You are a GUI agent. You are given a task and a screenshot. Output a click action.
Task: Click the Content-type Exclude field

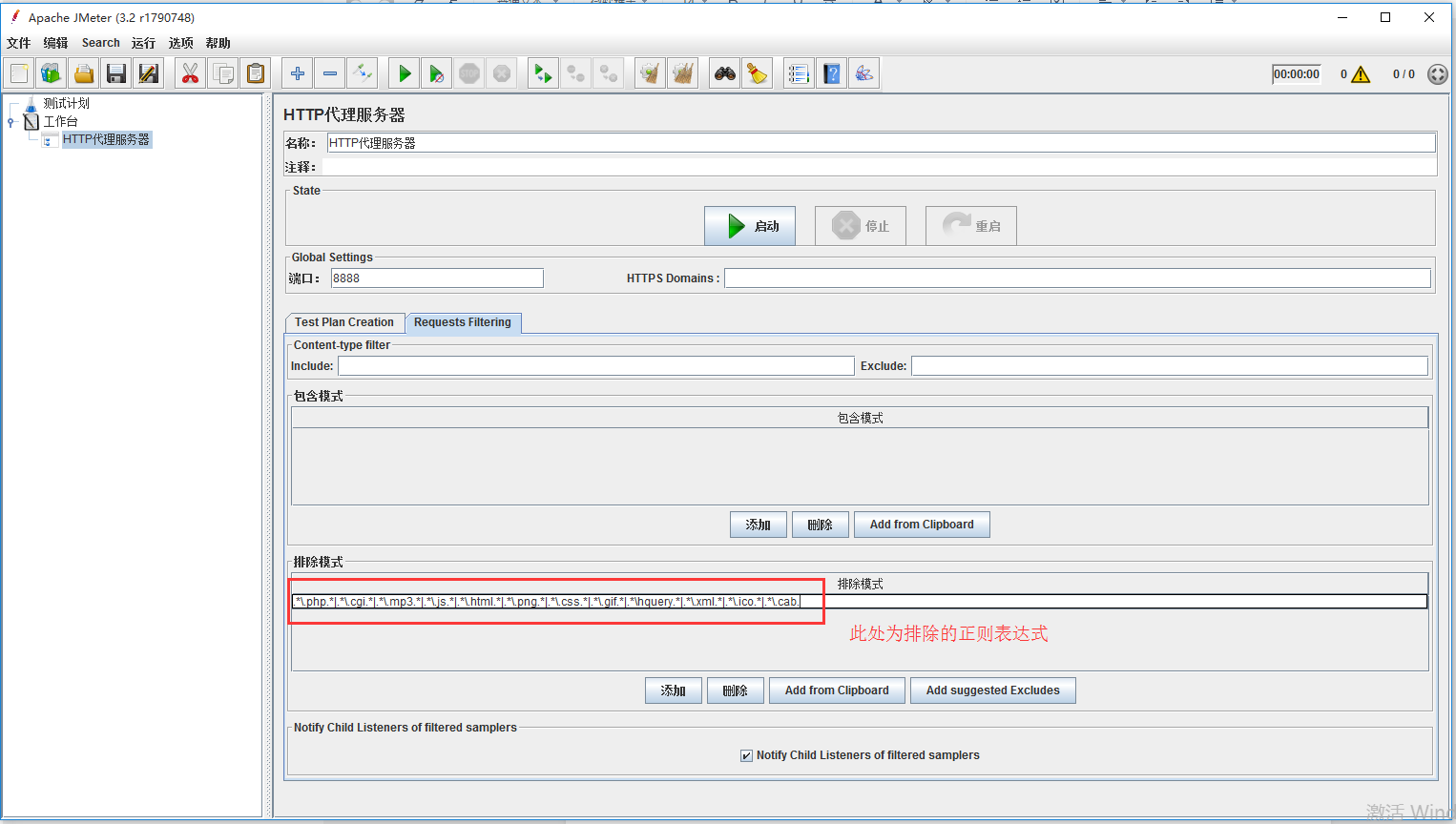pyautogui.click(x=1170, y=366)
